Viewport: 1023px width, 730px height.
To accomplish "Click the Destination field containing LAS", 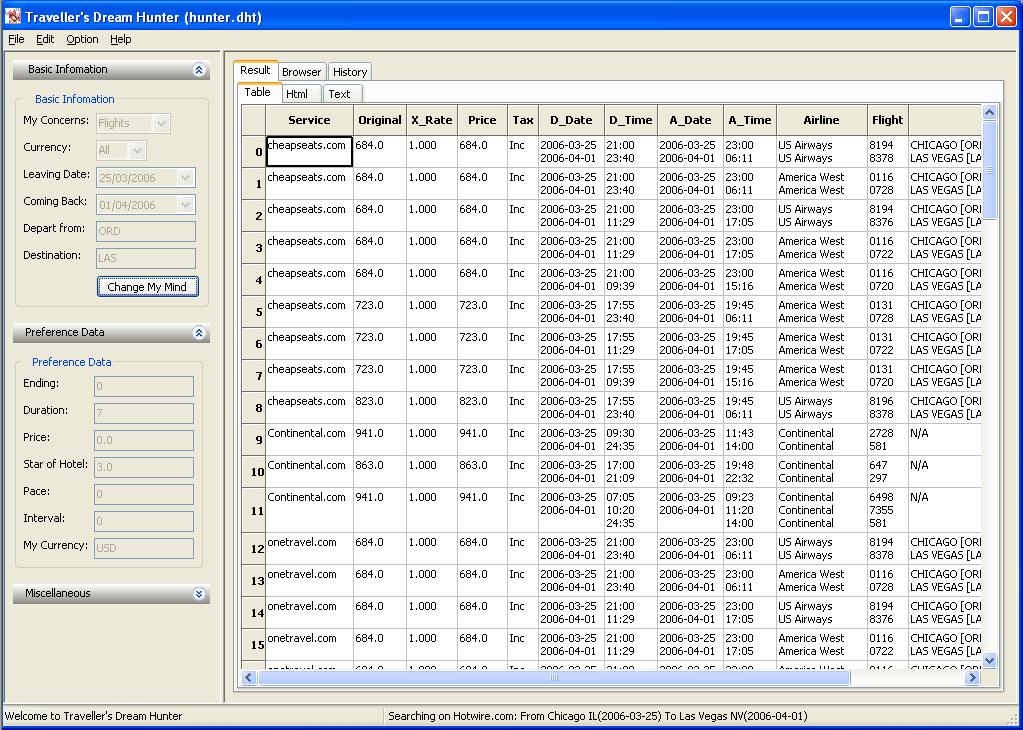I will 145,258.
